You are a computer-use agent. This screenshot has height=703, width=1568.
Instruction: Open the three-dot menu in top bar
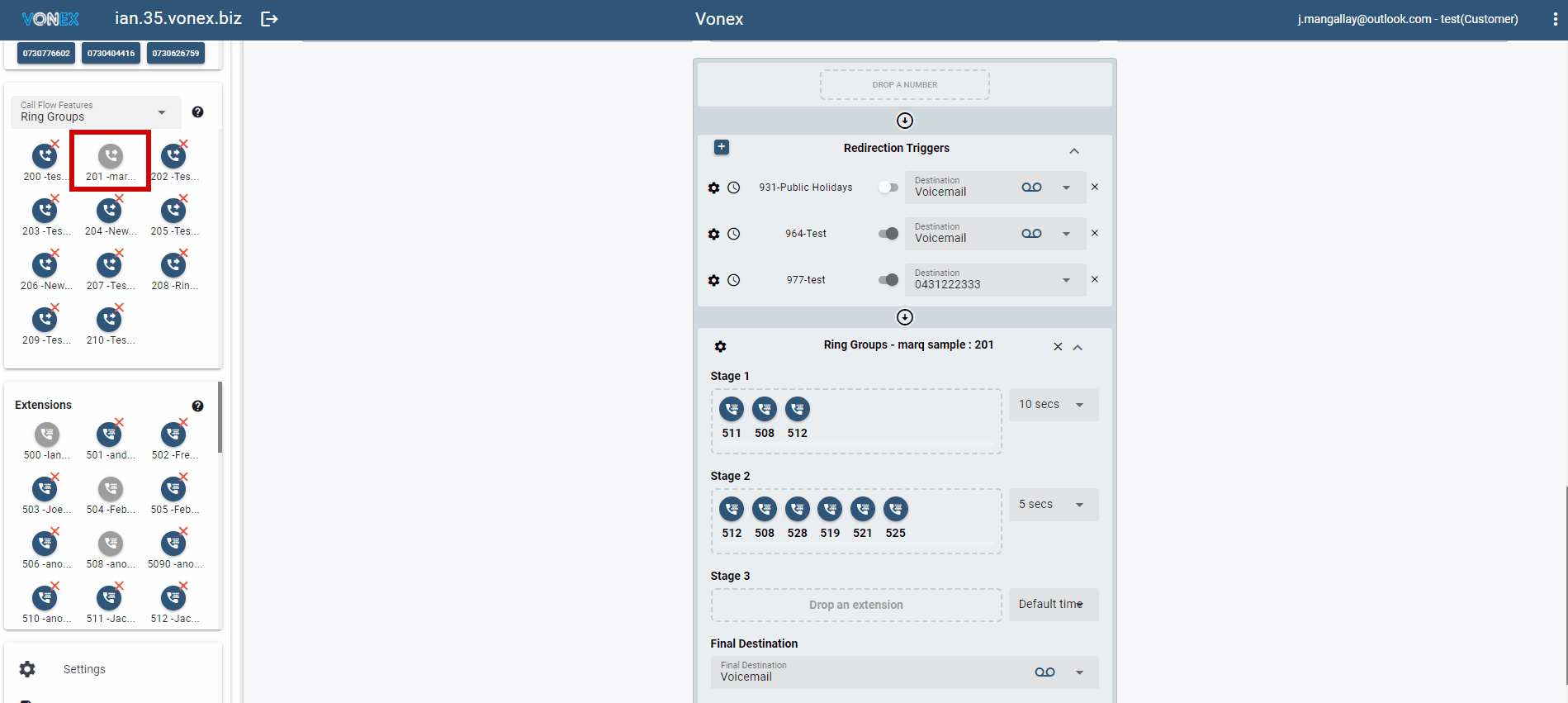(x=1555, y=19)
